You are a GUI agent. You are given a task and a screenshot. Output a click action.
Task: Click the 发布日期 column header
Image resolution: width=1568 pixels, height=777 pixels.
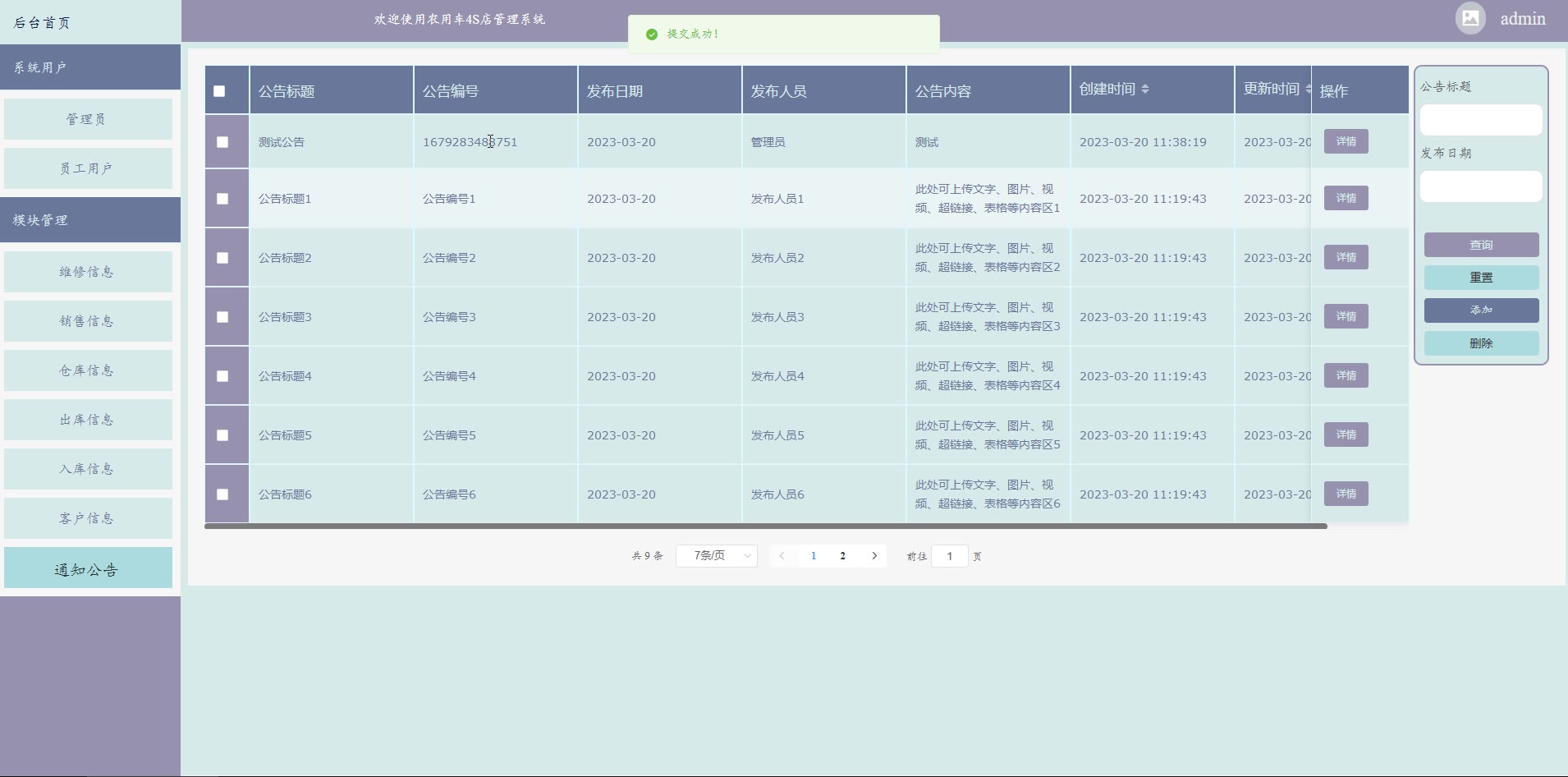[660, 90]
